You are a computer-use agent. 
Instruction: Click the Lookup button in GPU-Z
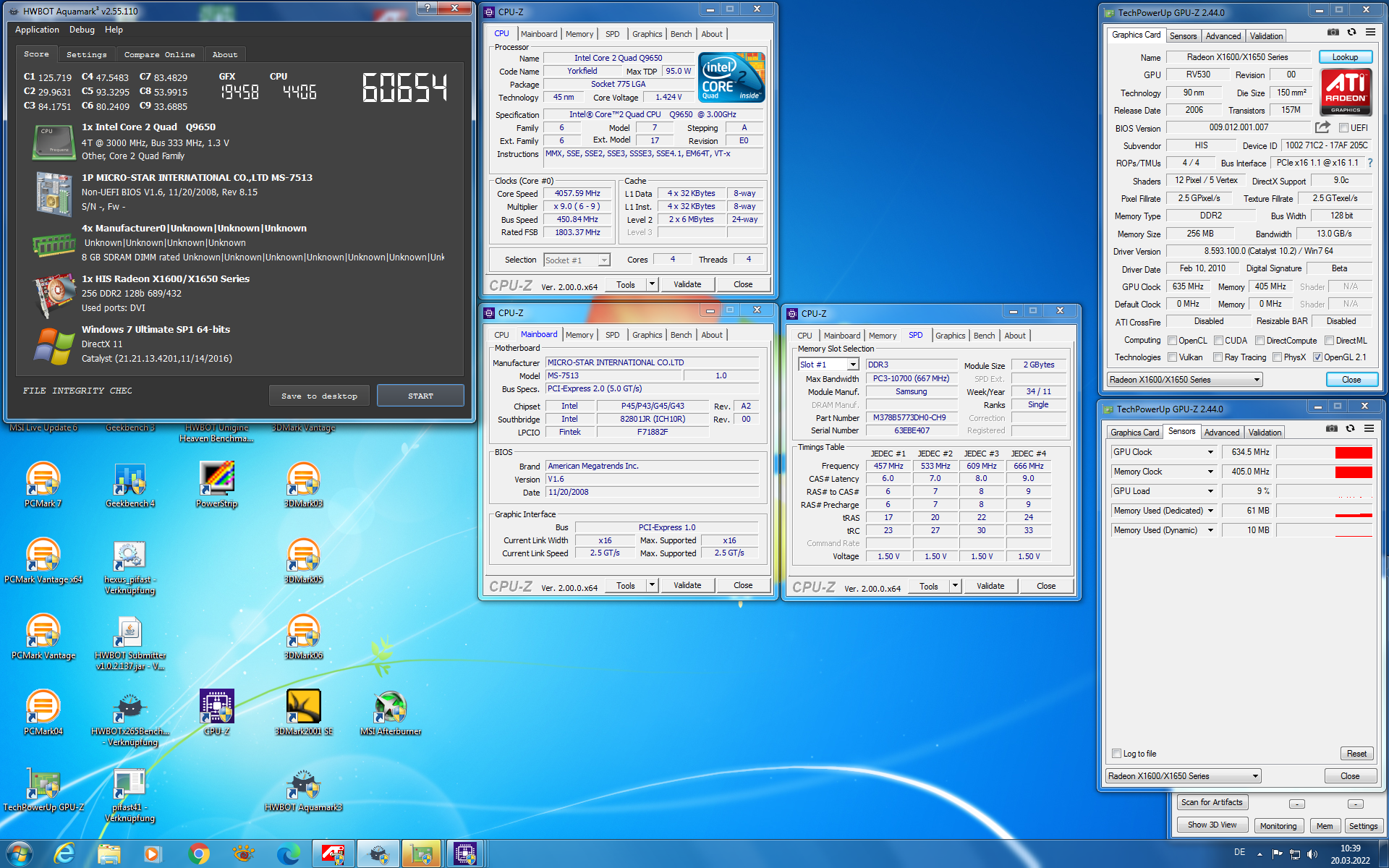point(1345,57)
